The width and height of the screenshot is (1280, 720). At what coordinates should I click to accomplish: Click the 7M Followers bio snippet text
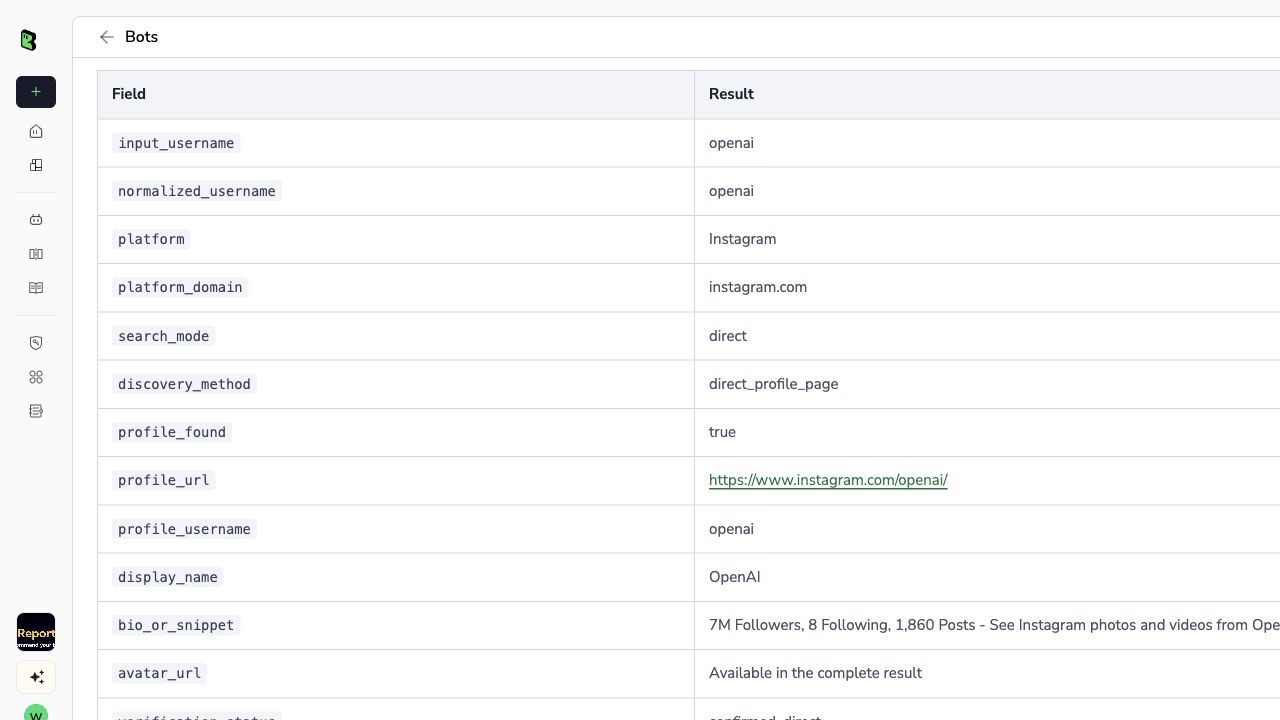(x=994, y=625)
